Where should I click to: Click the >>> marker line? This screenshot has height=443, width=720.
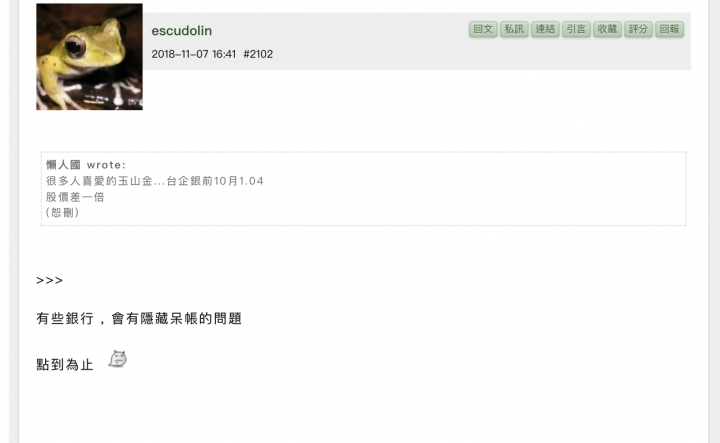(x=50, y=280)
